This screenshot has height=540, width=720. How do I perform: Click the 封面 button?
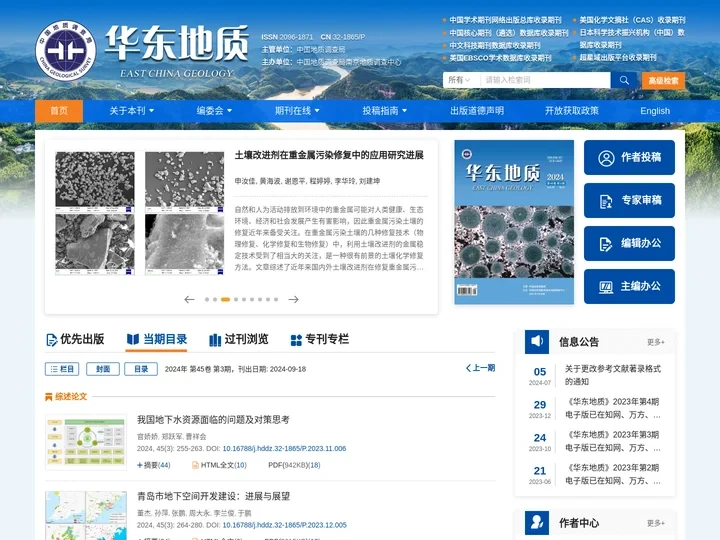(x=102, y=369)
